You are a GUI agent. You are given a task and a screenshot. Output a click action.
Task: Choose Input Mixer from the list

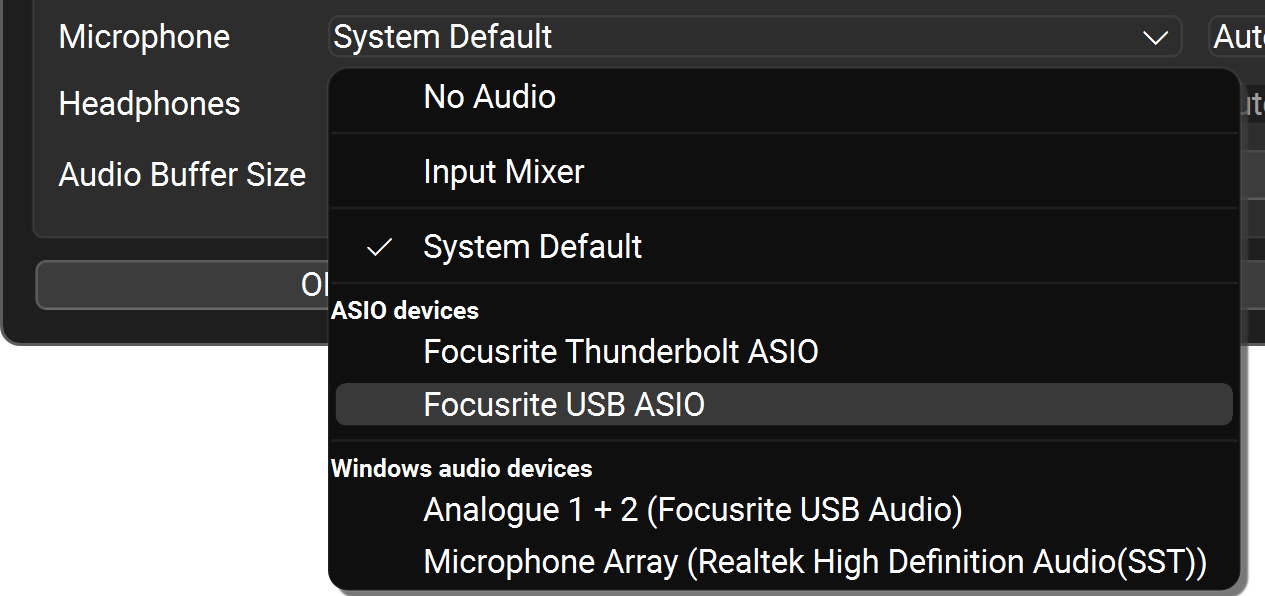[503, 172]
